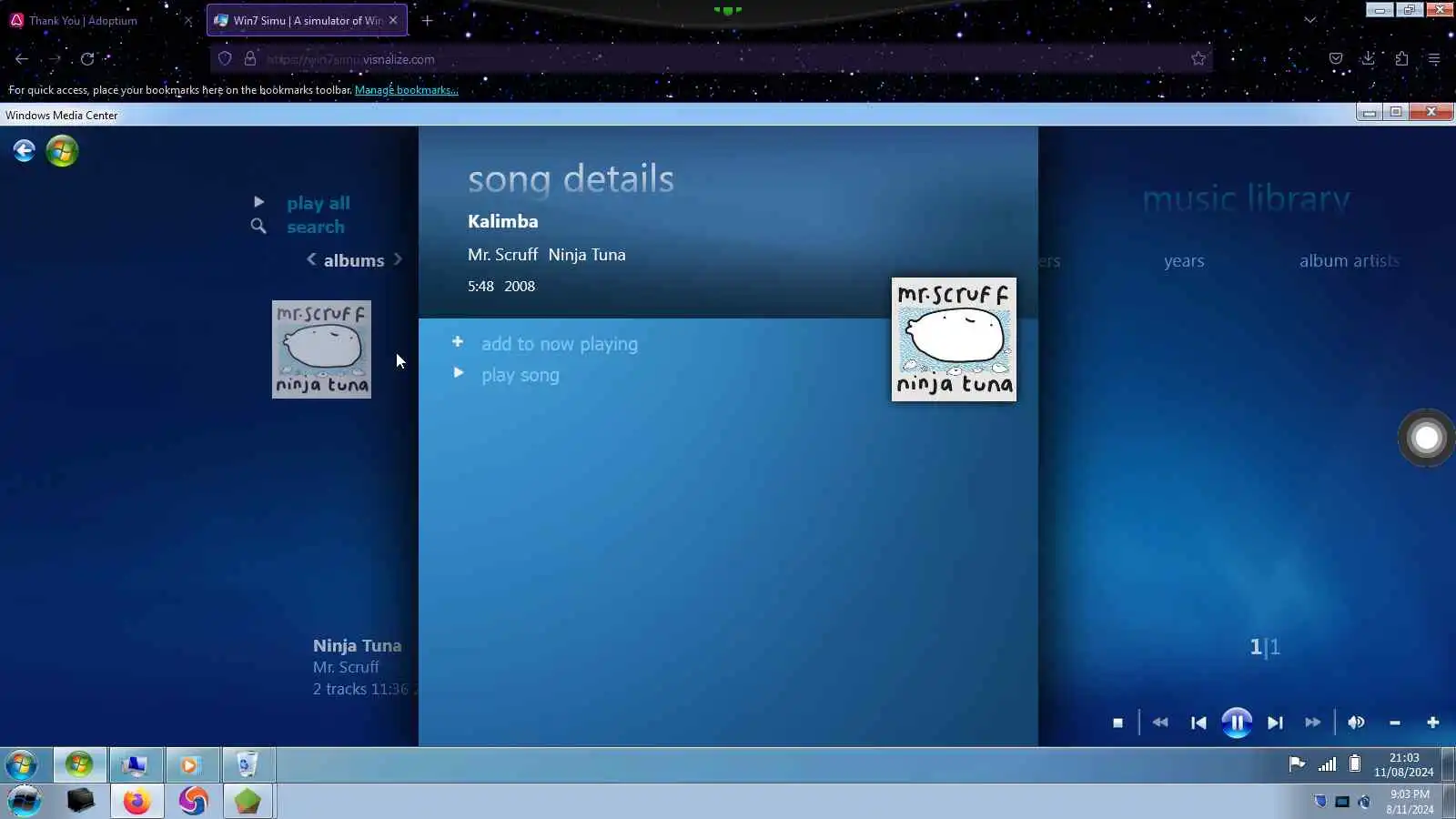Screen dimensions: 1456x819
Task: Open the swirl-logo app on host taskbar
Action: 193,801
